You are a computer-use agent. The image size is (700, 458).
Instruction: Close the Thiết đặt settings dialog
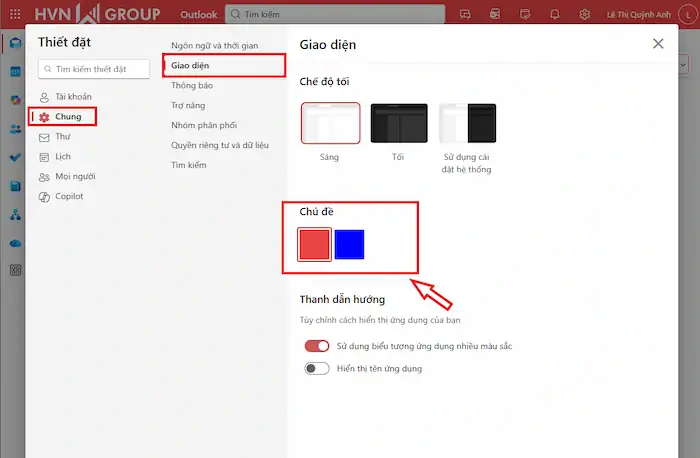(x=658, y=44)
